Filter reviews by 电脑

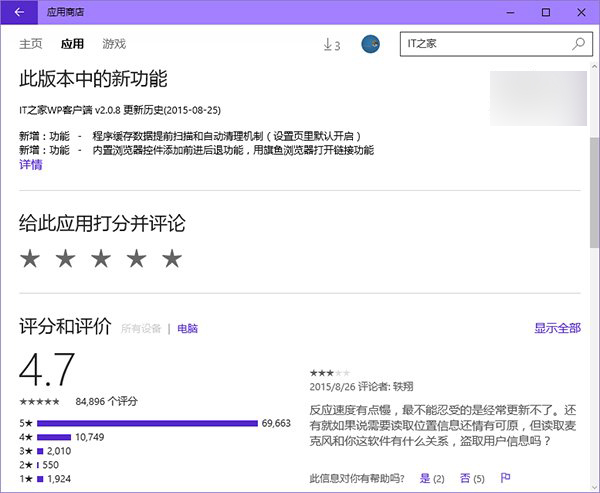(188, 328)
